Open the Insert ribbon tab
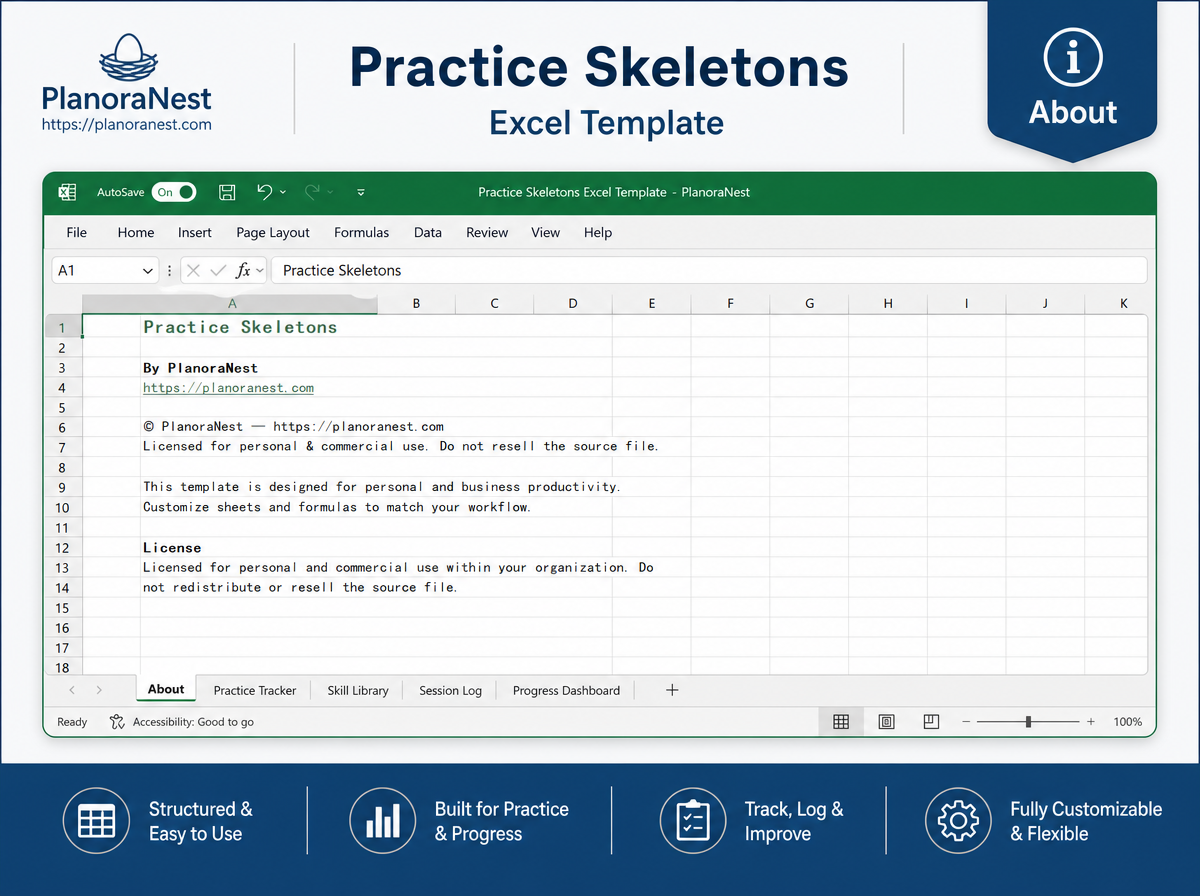Image resolution: width=1200 pixels, height=896 pixels. coord(195,232)
